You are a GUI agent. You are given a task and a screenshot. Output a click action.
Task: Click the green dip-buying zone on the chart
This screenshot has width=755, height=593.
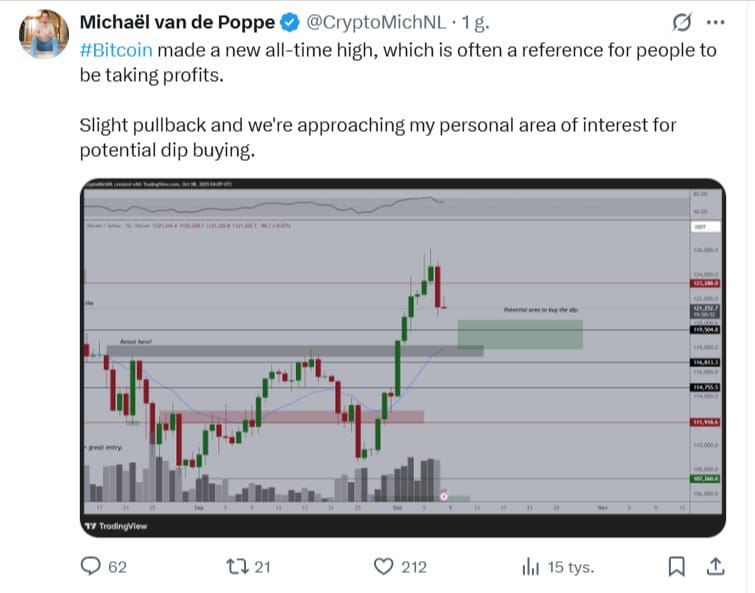tap(520, 334)
